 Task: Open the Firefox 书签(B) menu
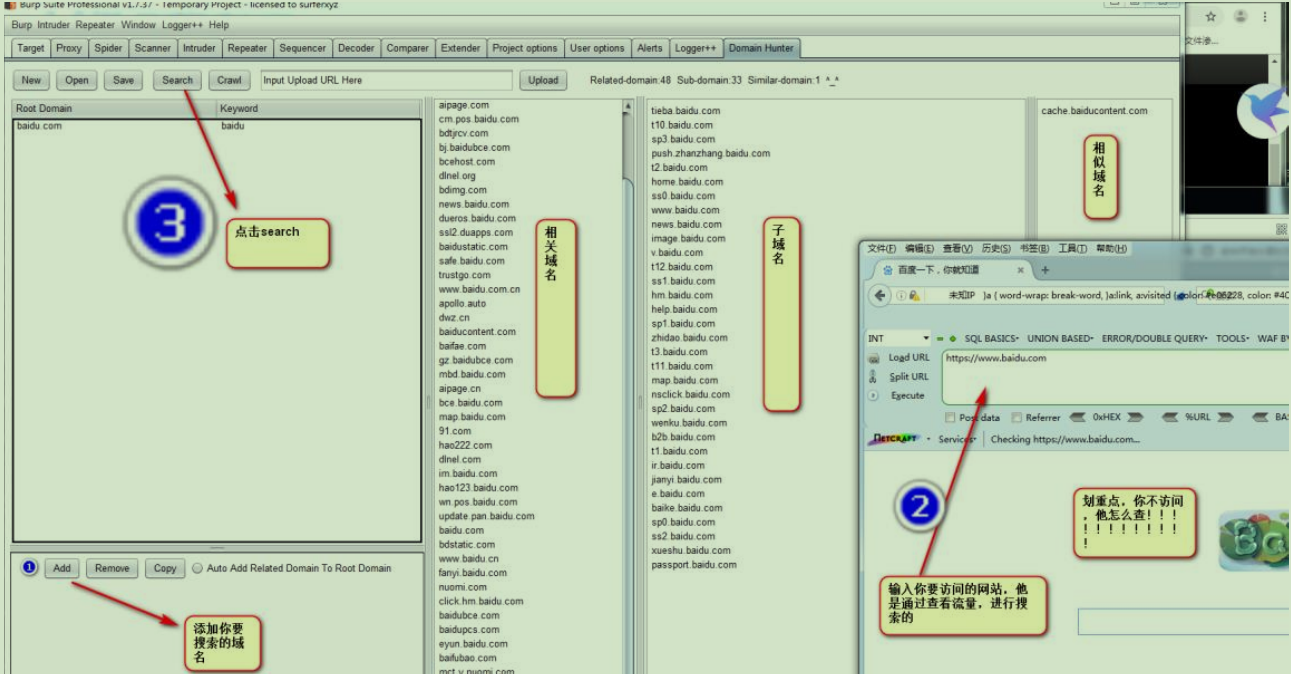point(1034,248)
